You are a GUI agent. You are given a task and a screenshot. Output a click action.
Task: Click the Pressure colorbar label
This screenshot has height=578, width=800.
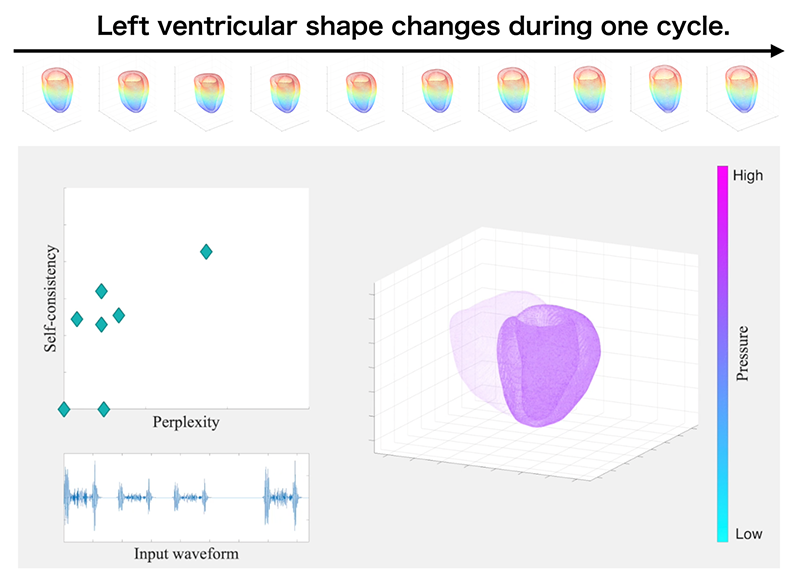click(742, 354)
